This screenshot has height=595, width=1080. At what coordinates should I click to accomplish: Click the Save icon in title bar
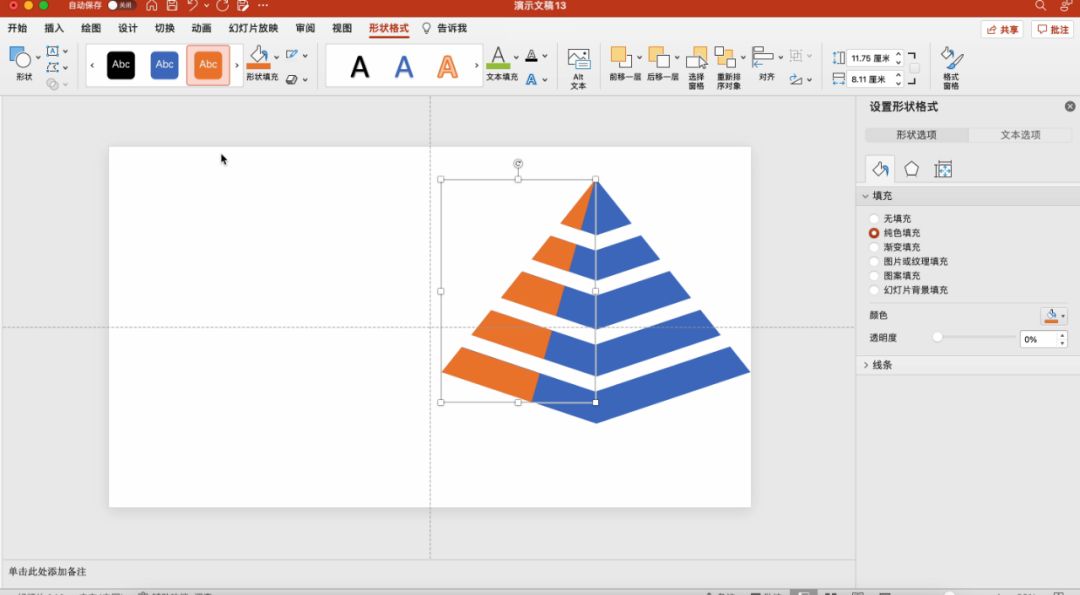coord(172,6)
